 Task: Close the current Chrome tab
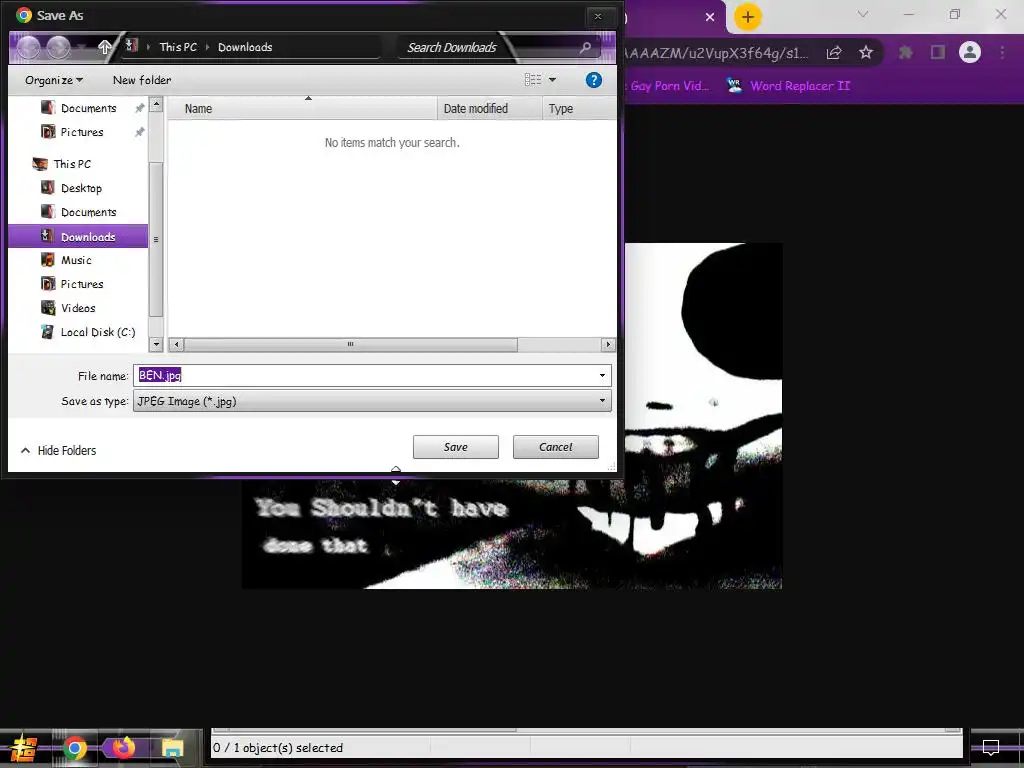pos(710,17)
